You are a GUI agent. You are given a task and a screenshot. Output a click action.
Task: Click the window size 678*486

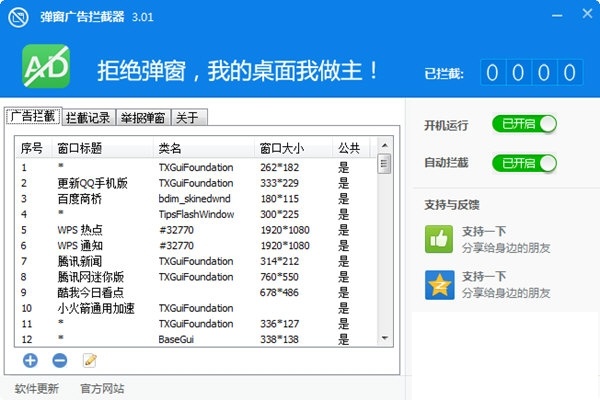click(279, 293)
